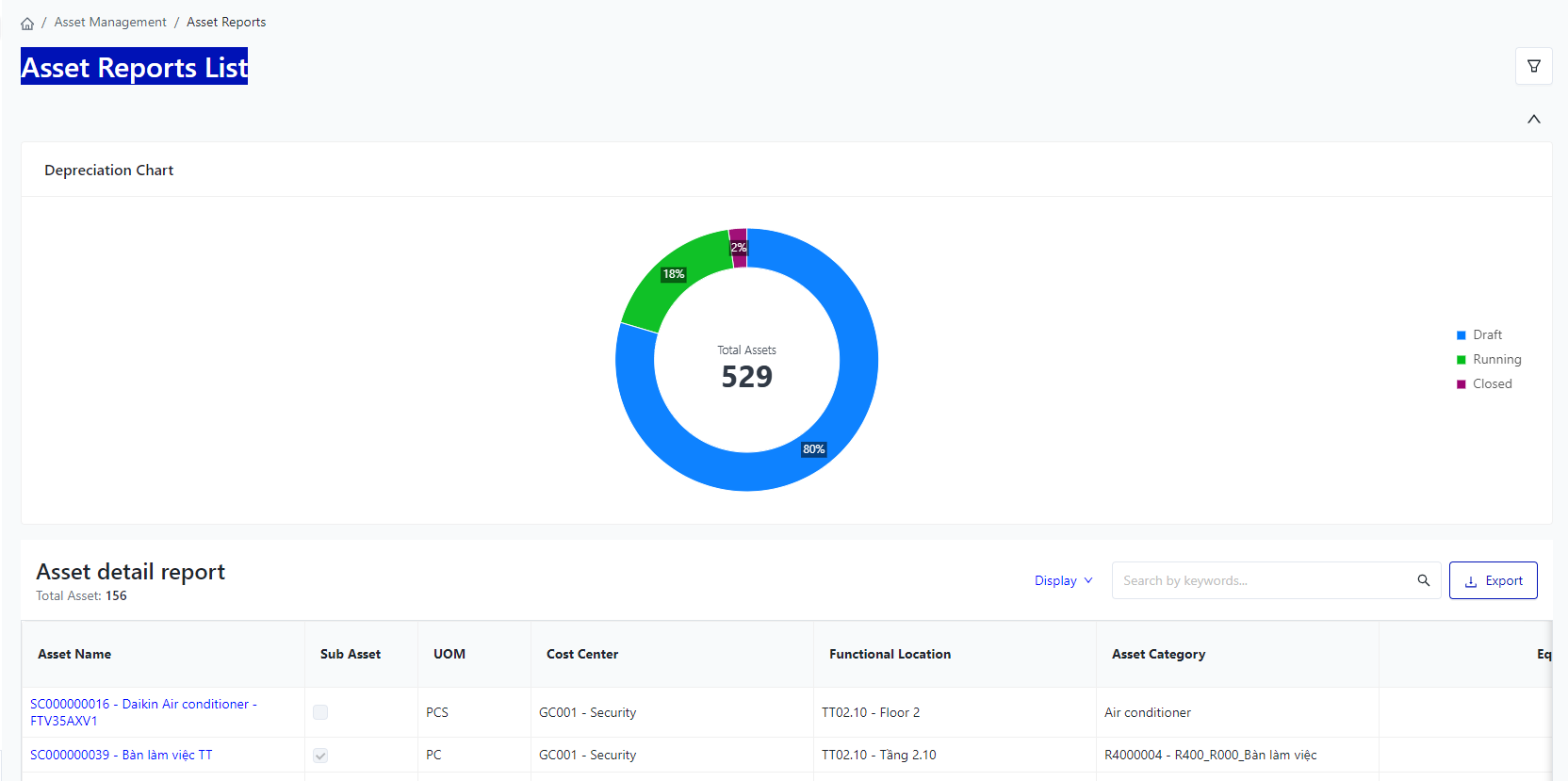Click the Asset Name column header

[74, 654]
